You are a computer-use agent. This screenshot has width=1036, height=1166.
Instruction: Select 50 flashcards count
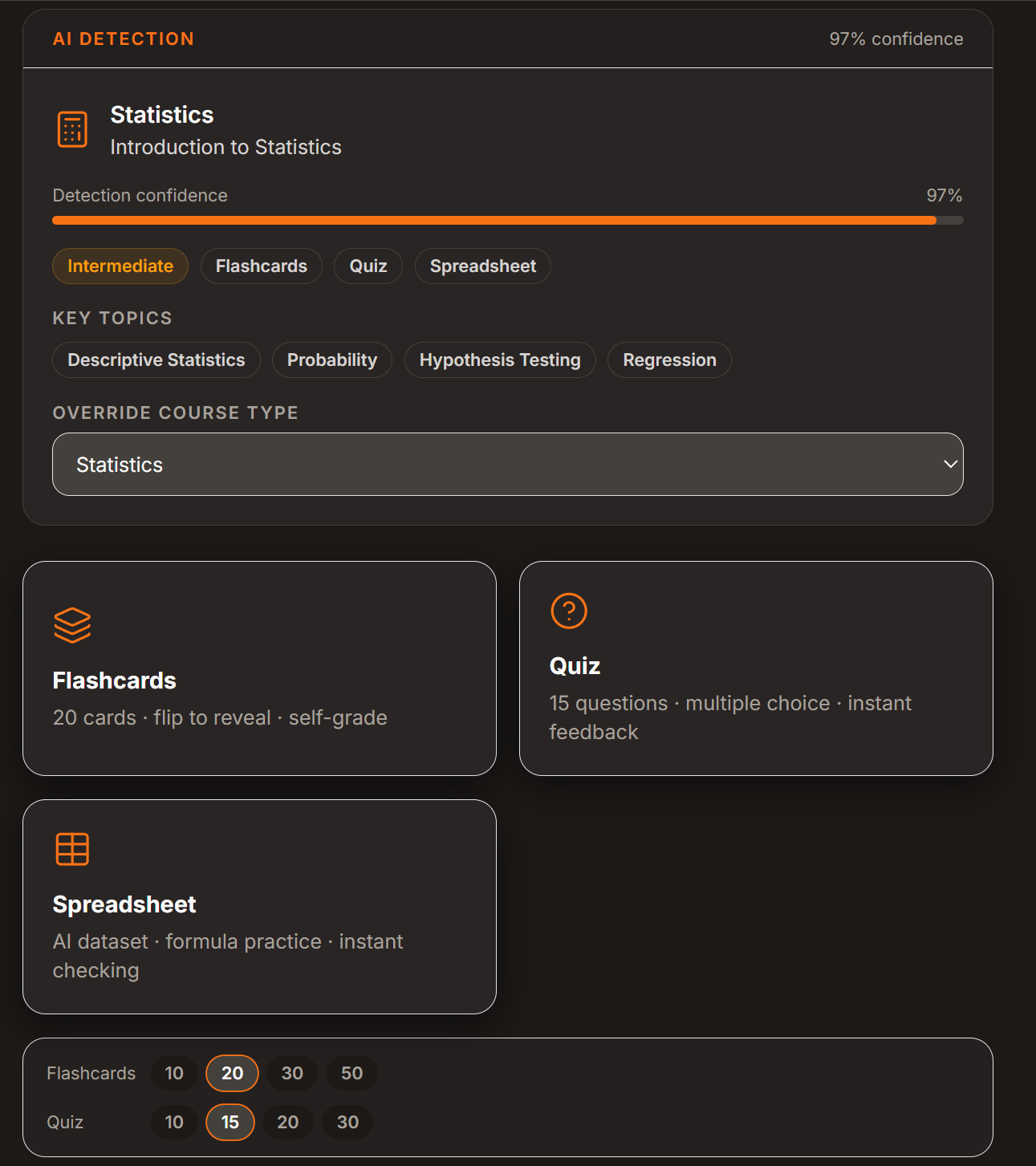coord(351,1073)
